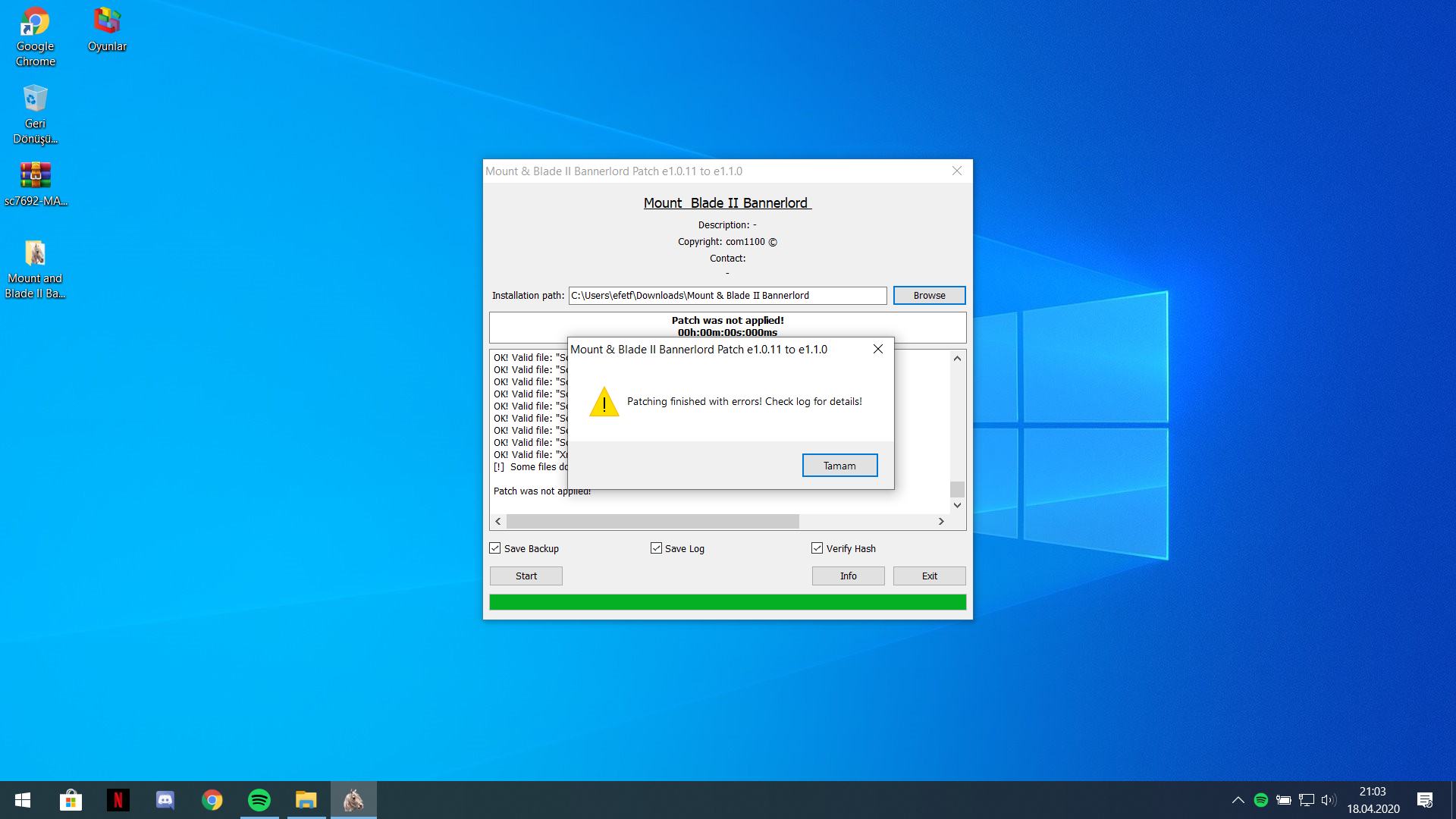Toggle the Save Backup checkbox

495,548
